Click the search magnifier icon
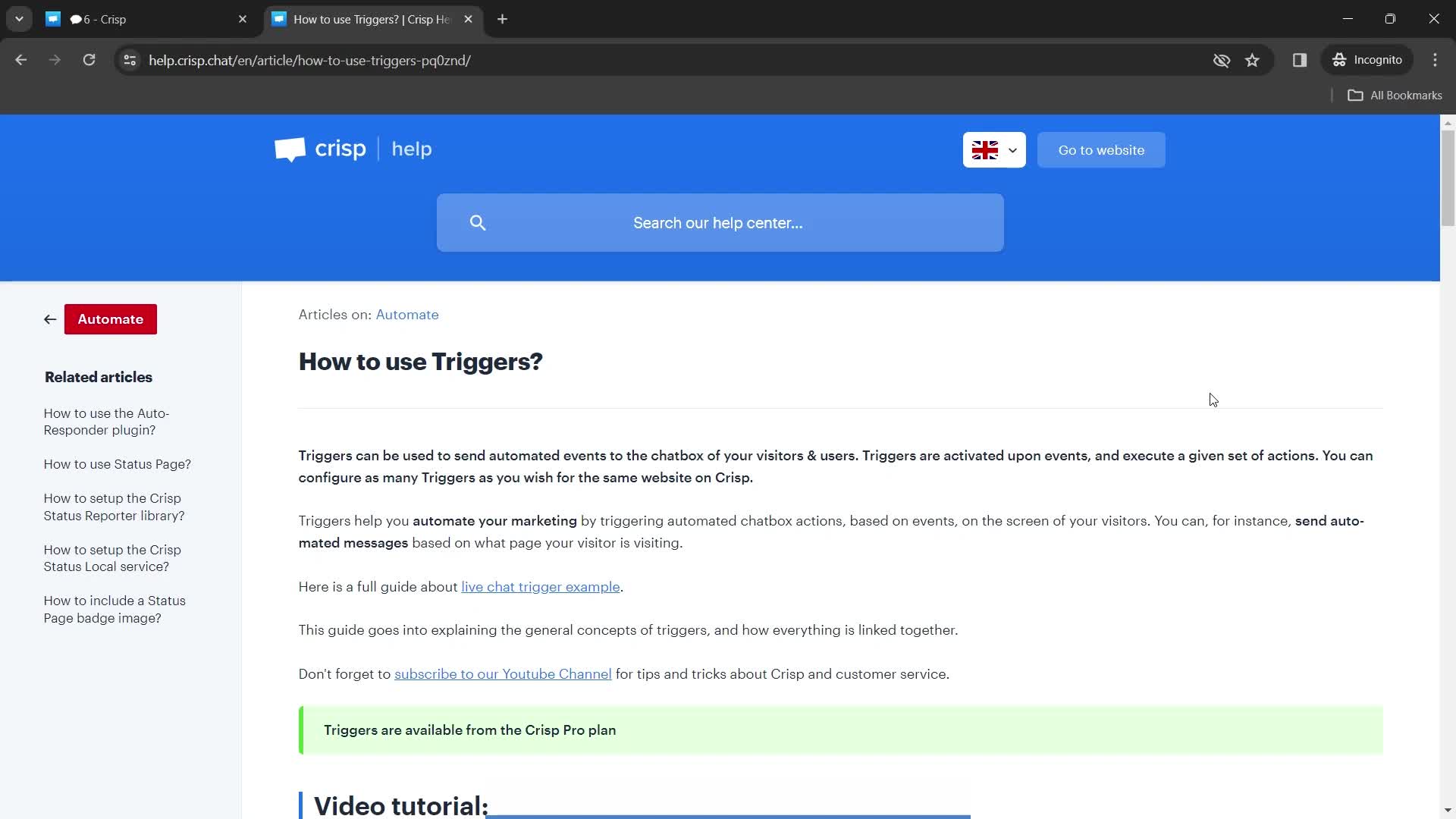1456x819 pixels. tap(478, 223)
